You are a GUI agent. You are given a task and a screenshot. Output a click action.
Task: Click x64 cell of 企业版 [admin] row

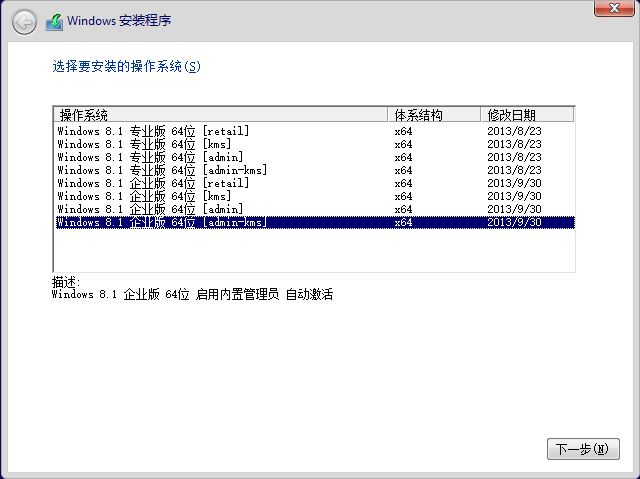coord(403,209)
